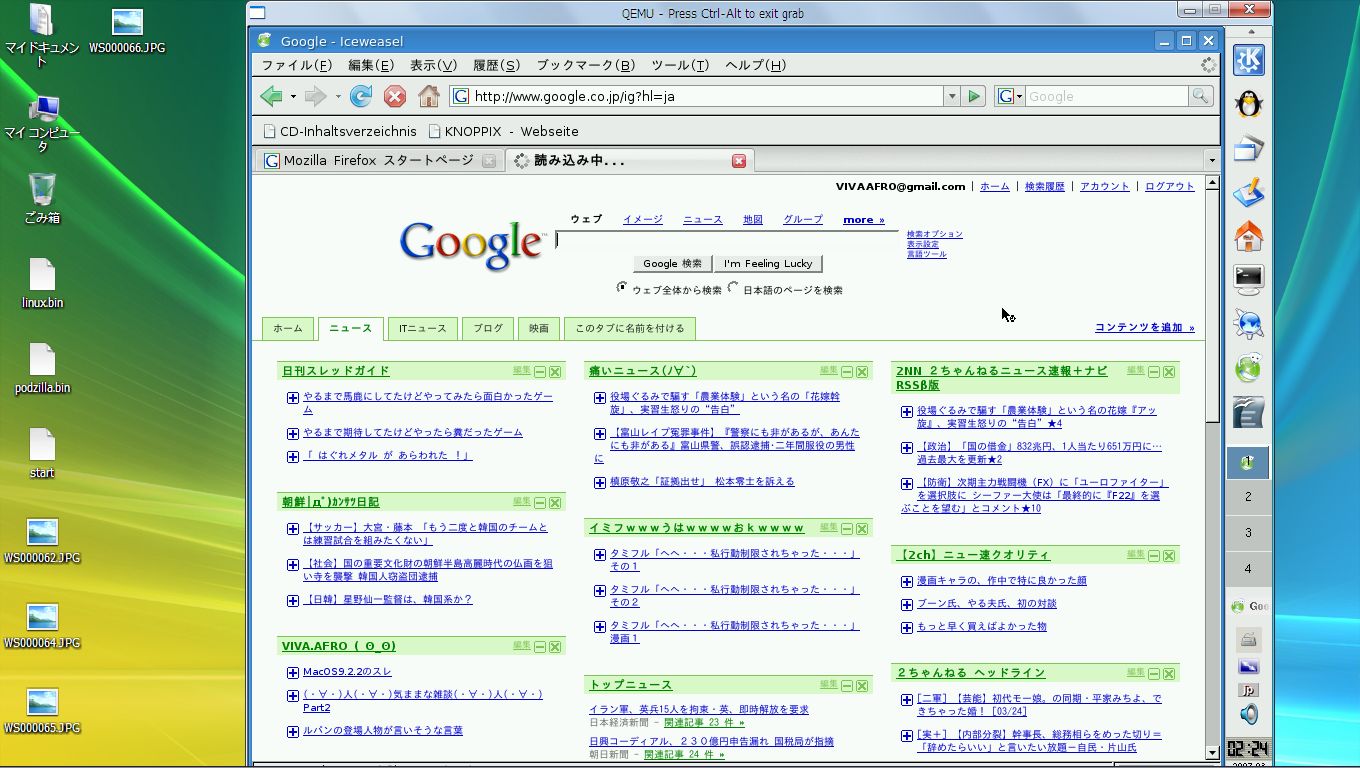Stop loading with the red X button
Viewport: 1360px width, 768px height.
(395, 96)
